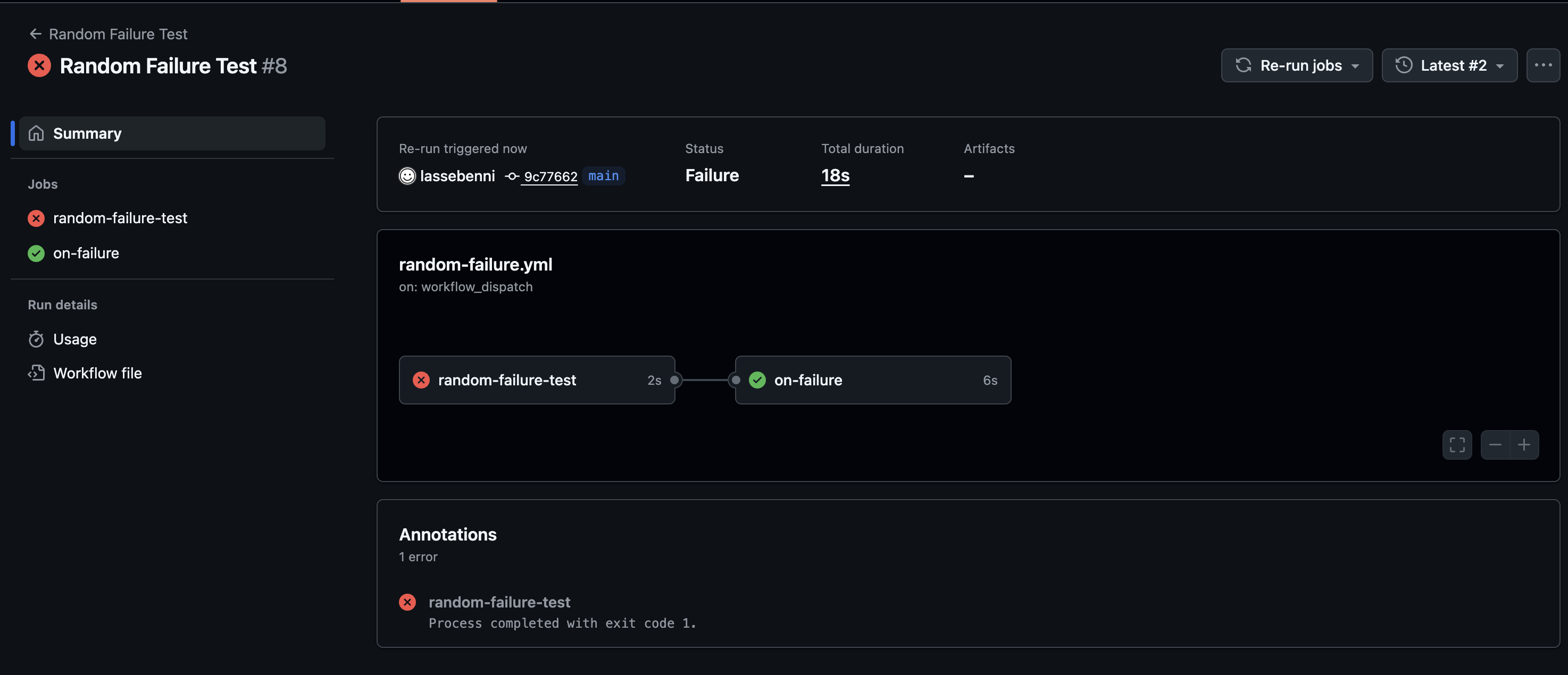This screenshot has height=675, width=1568.
Task: Click the green success icon beside on-failure job
Action: click(x=36, y=254)
